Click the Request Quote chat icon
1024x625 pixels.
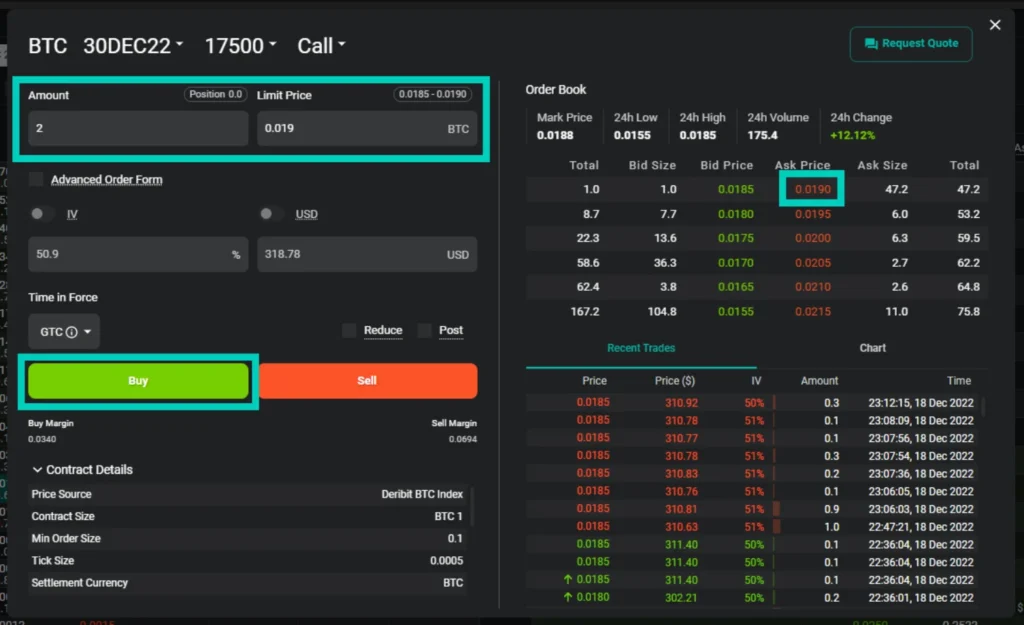click(871, 44)
